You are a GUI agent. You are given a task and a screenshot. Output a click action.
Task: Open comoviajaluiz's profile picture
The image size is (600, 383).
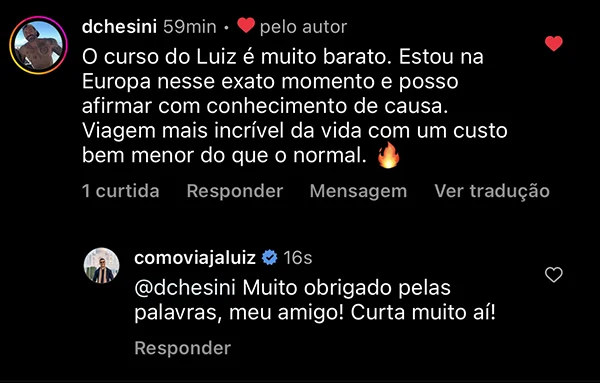click(101, 266)
